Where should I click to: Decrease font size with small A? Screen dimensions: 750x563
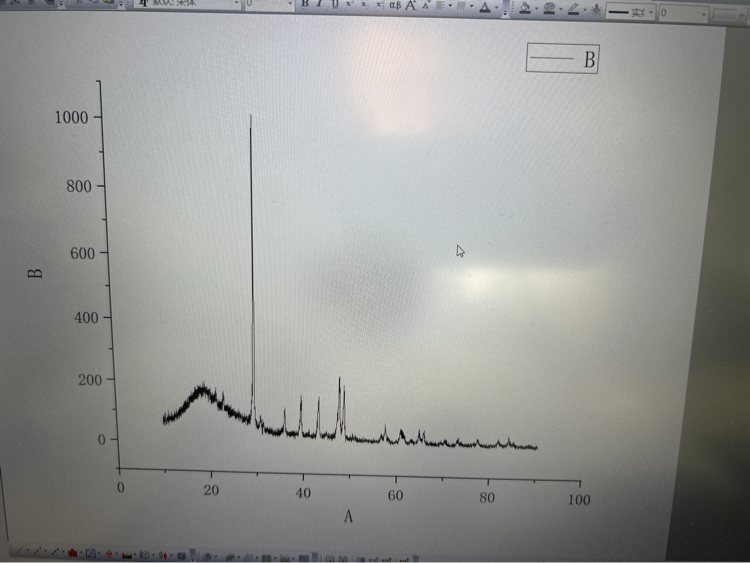pos(425,5)
